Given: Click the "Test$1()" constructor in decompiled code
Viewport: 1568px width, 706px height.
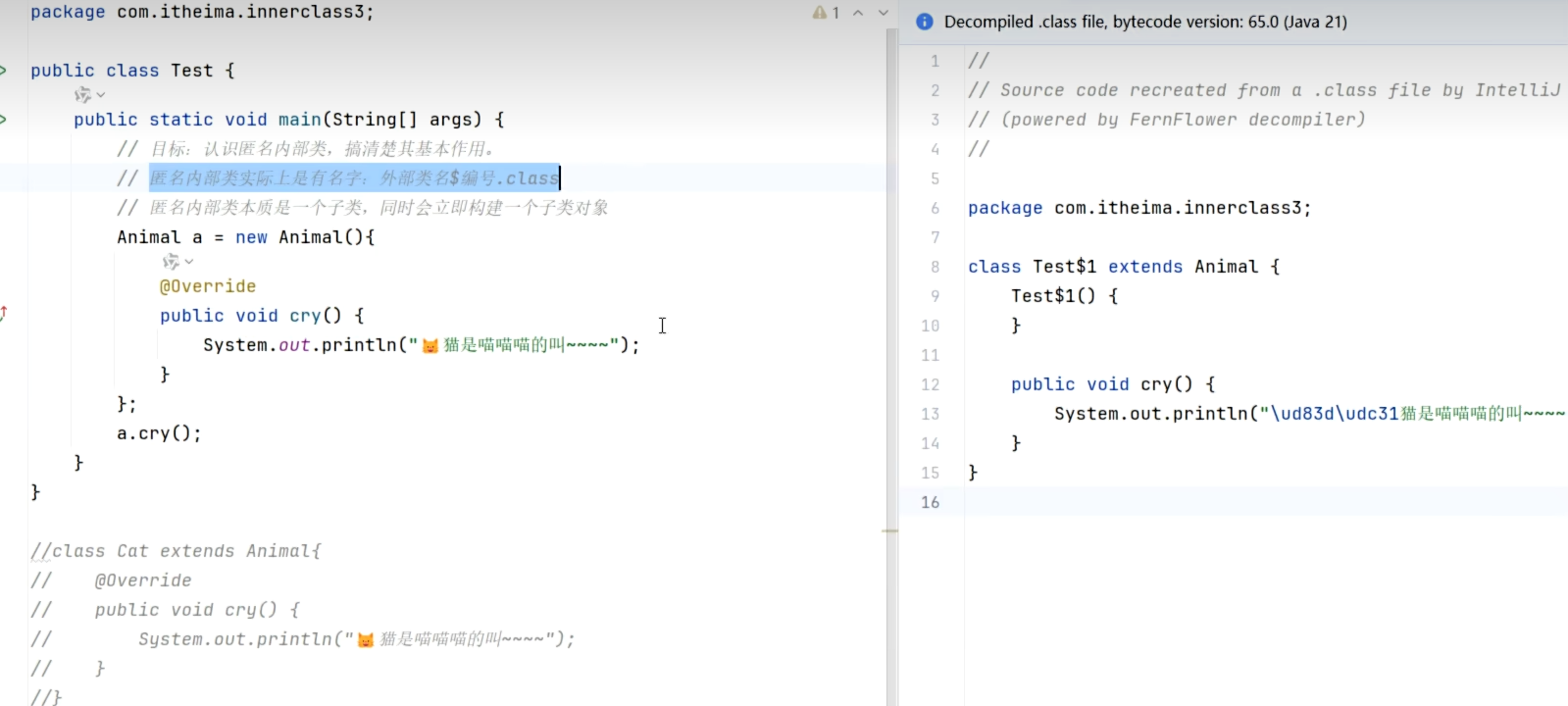Looking at the screenshot, I should click(1053, 296).
